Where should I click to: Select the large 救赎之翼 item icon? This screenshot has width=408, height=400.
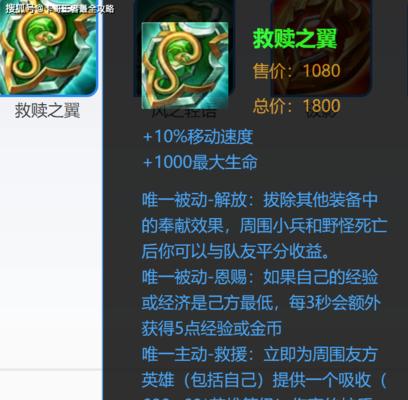coord(48,48)
